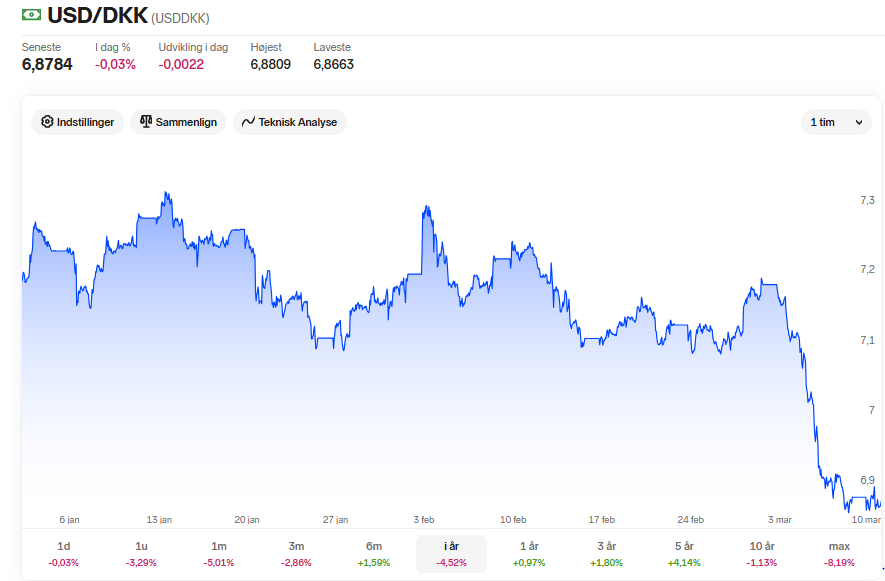This screenshot has width=885, height=581.
Task: Click the 7,2 y-axis label
Action: pyautogui.click(x=868, y=269)
